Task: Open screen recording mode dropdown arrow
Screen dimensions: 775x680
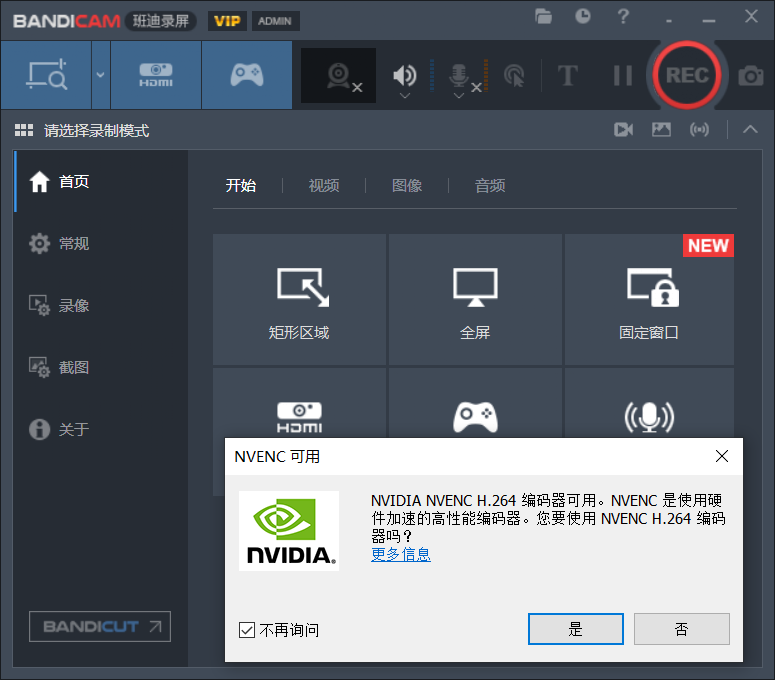Action: (x=100, y=75)
